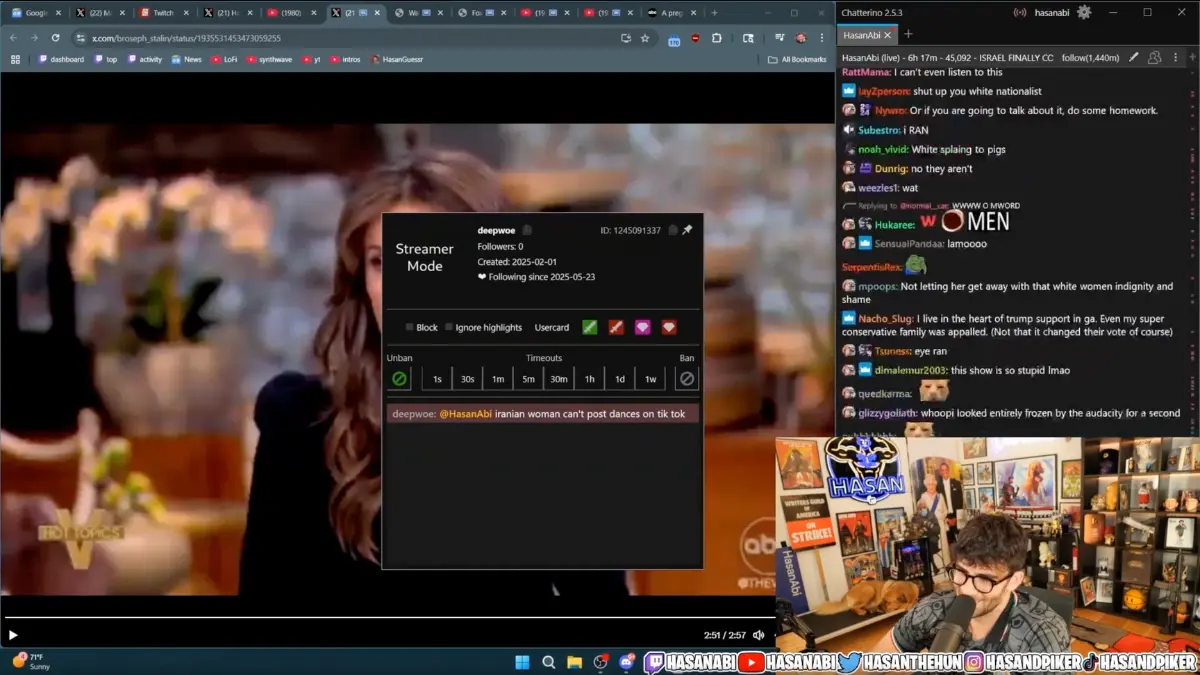Enable the Block checkbox

410,327
